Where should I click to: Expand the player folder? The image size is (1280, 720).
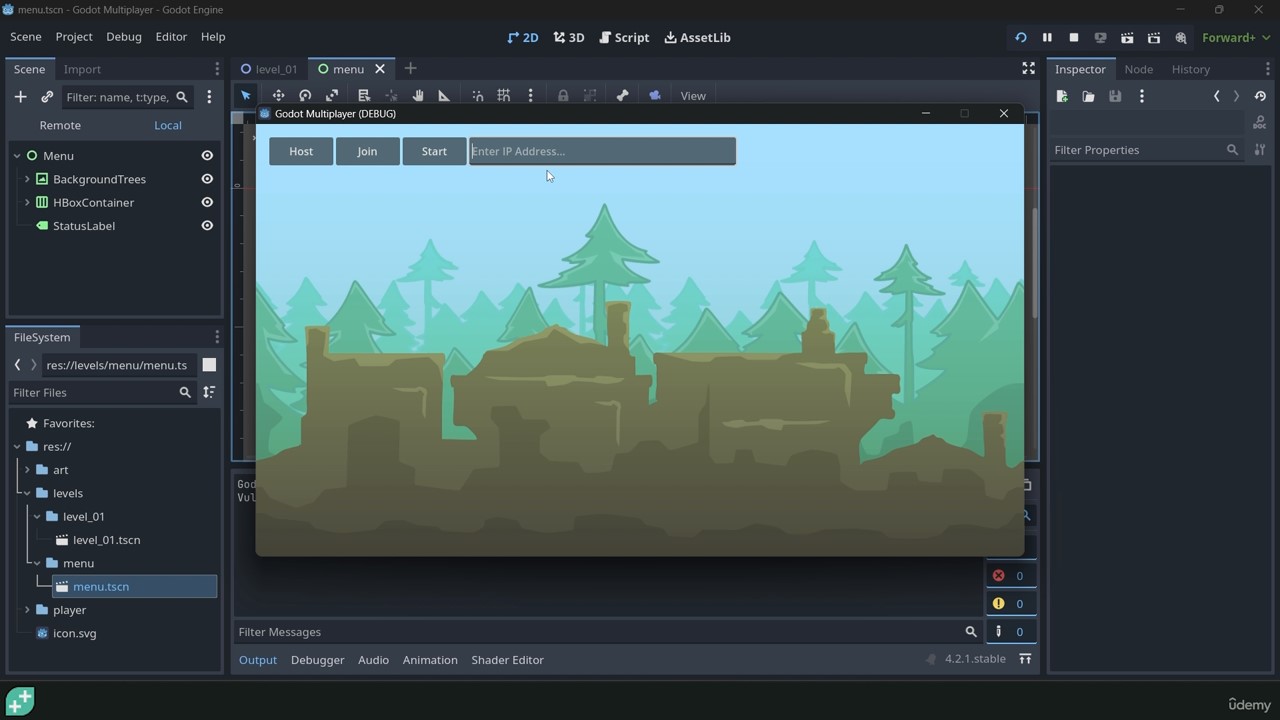[x=27, y=610]
